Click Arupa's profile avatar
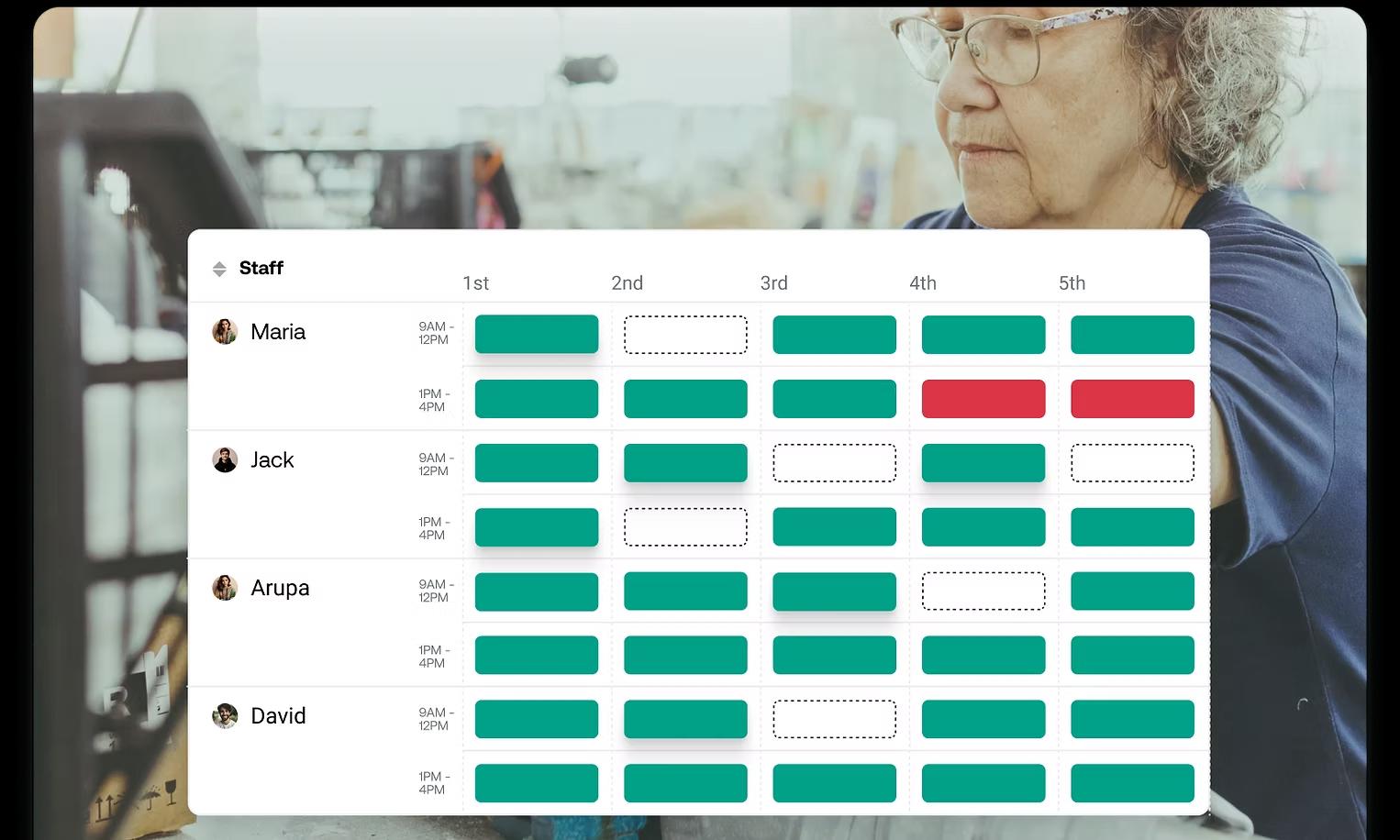This screenshot has height=840, width=1400. coord(225,588)
